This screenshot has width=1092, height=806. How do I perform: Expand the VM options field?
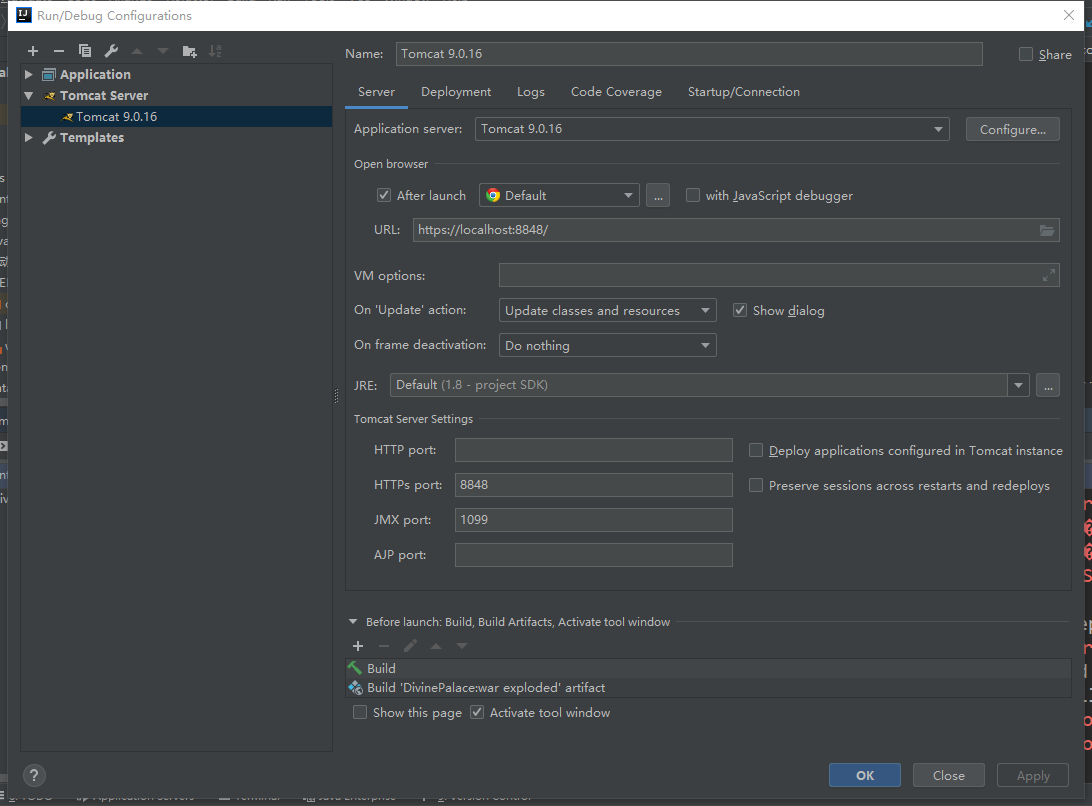(1049, 276)
